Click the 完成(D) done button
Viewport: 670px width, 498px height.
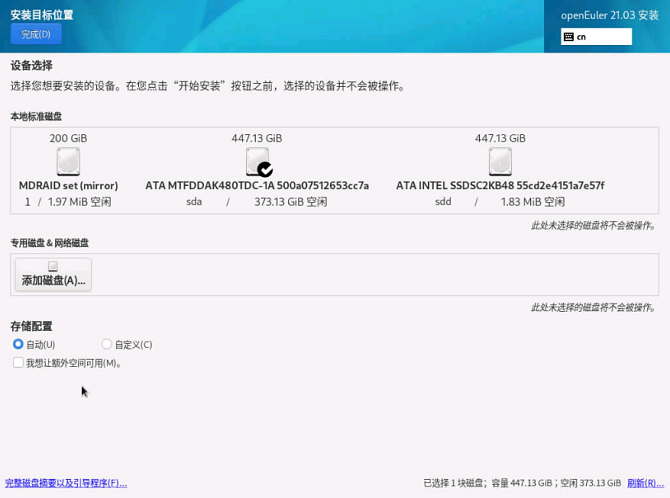coord(36,34)
